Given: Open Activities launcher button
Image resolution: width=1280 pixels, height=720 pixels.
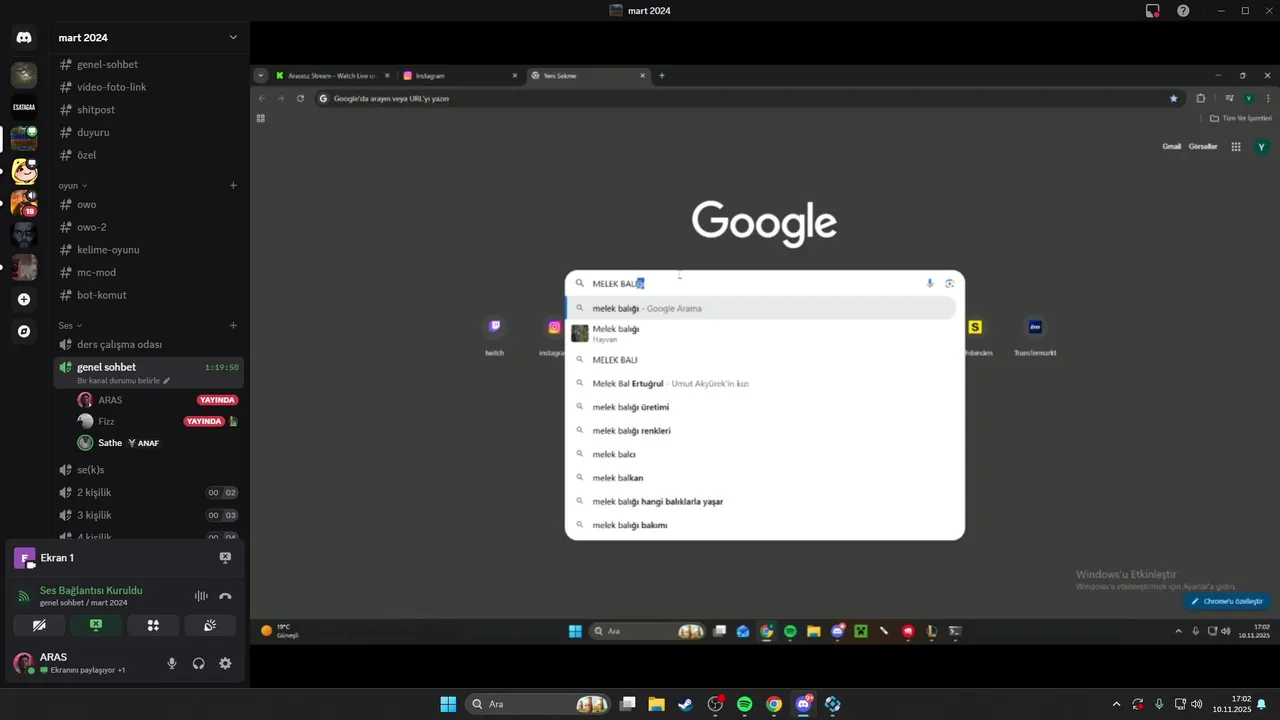Looking at the screenshot, I should (153, 625).
